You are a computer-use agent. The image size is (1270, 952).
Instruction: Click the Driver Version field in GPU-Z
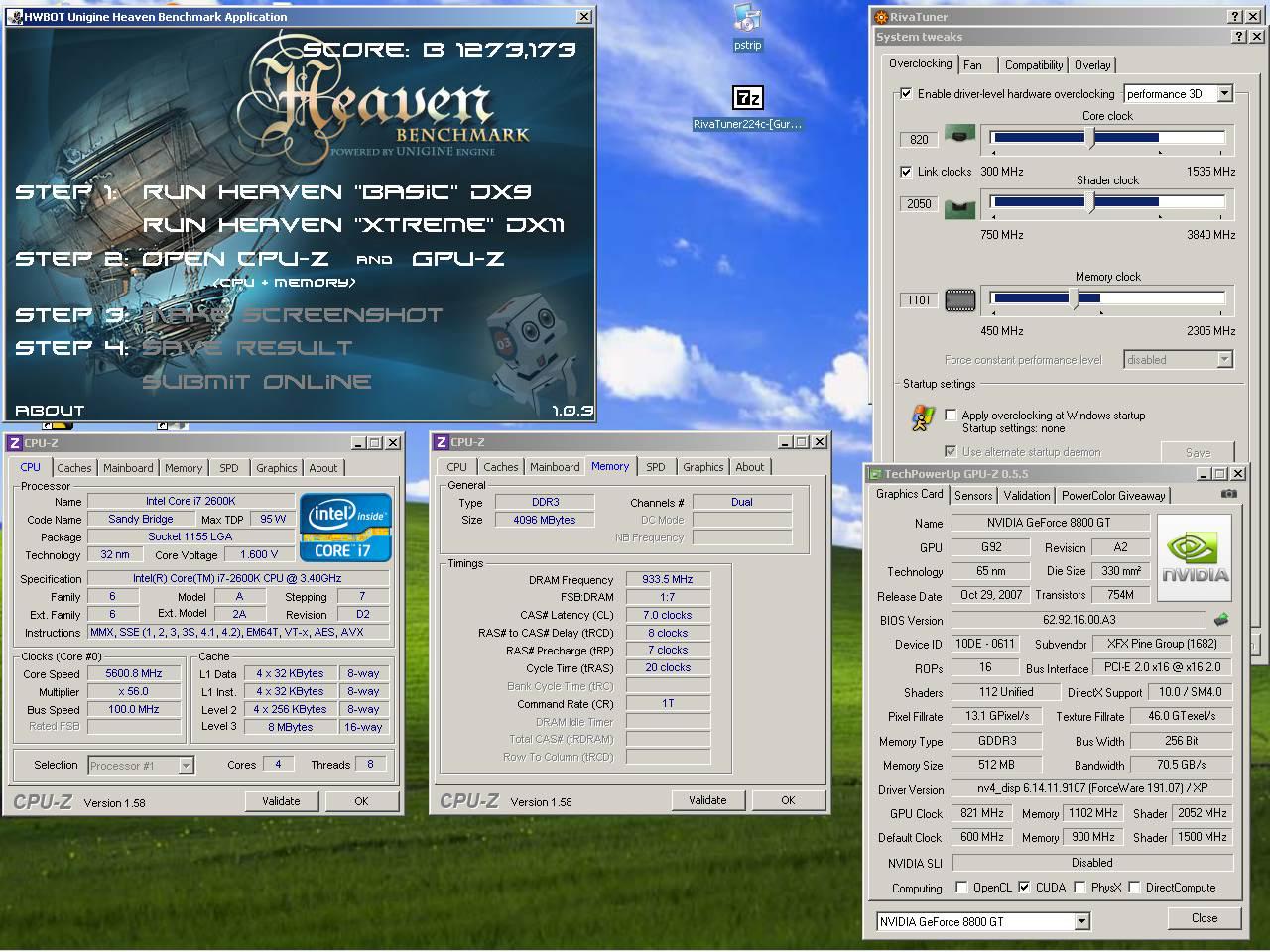(x=1092, y=789)
